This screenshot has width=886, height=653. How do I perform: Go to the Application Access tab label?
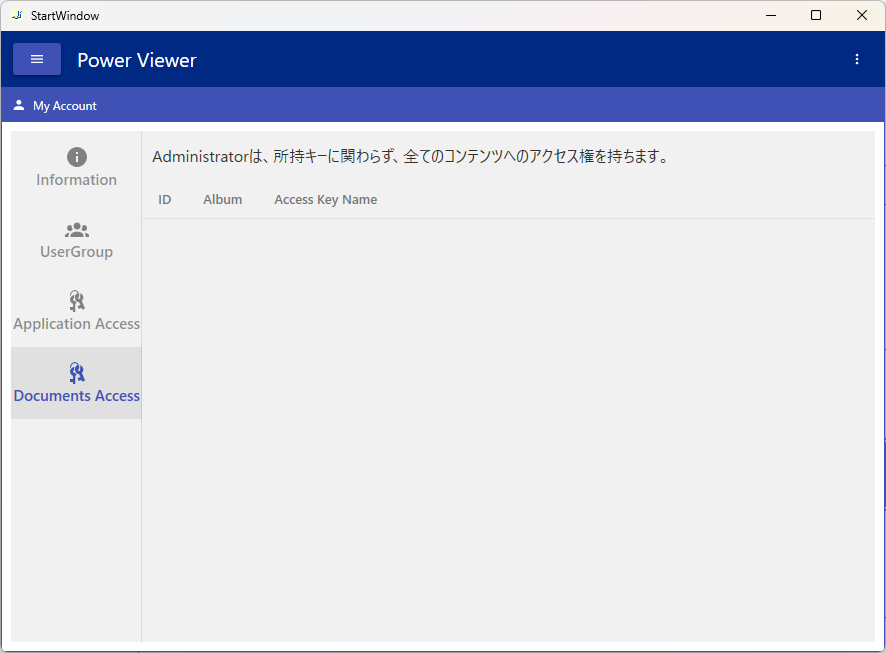[77, 324]
